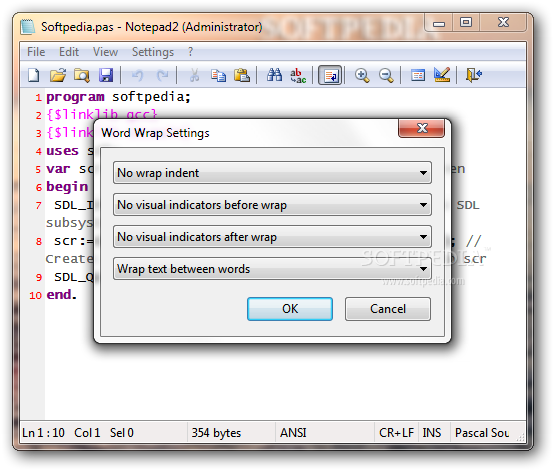
Task: Click the CR+LF line ending status
Action: click(x=396, y=432)
